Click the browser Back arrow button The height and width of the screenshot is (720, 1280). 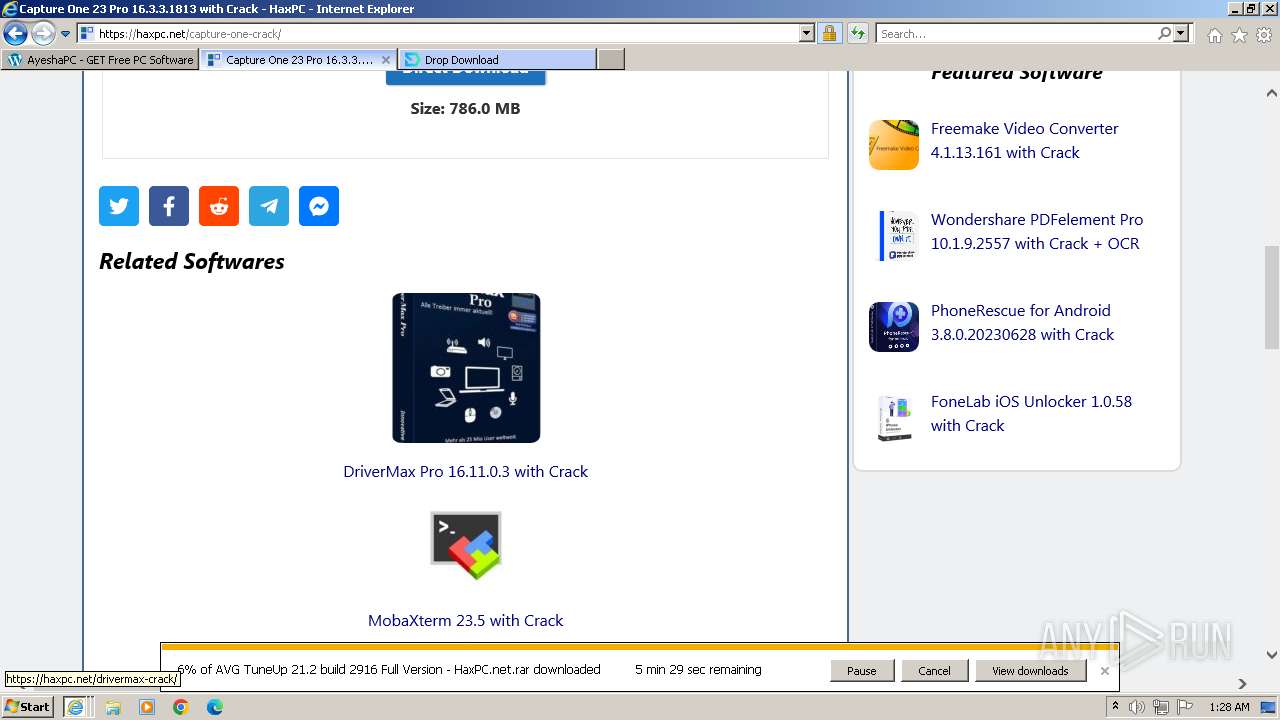(16, 34)
